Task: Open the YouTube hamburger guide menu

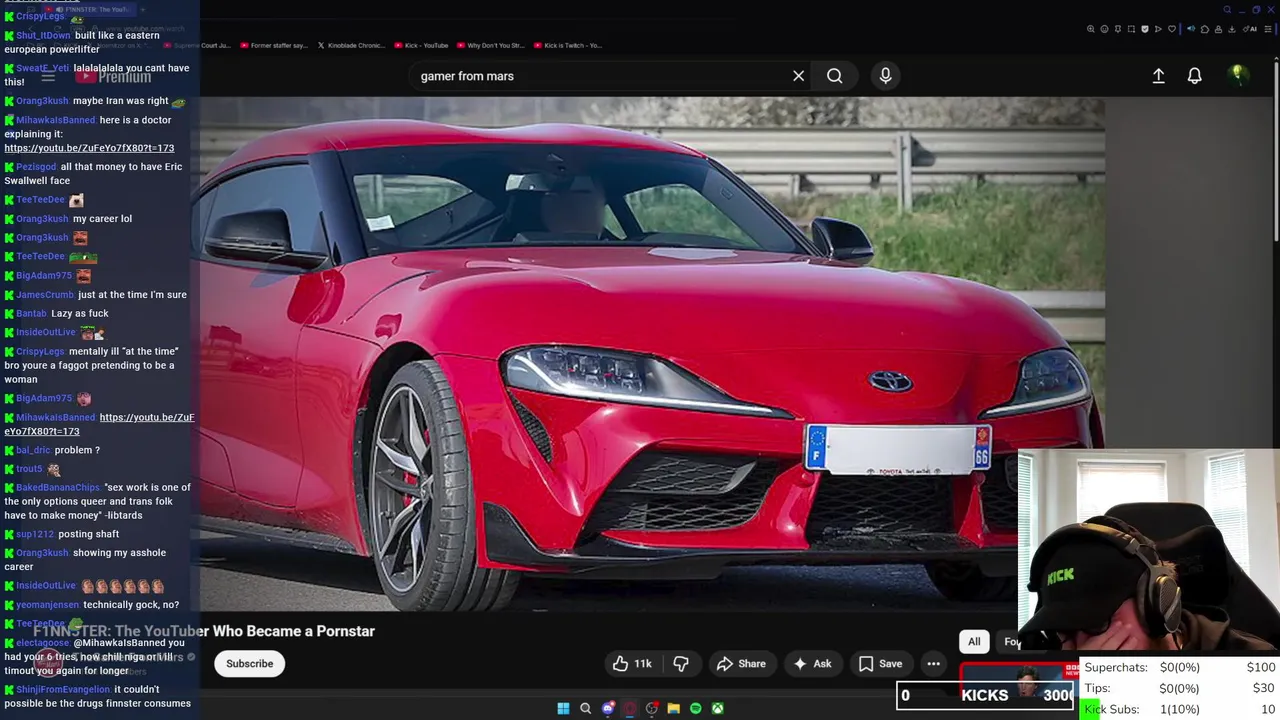Action: (x=48, y=76)
